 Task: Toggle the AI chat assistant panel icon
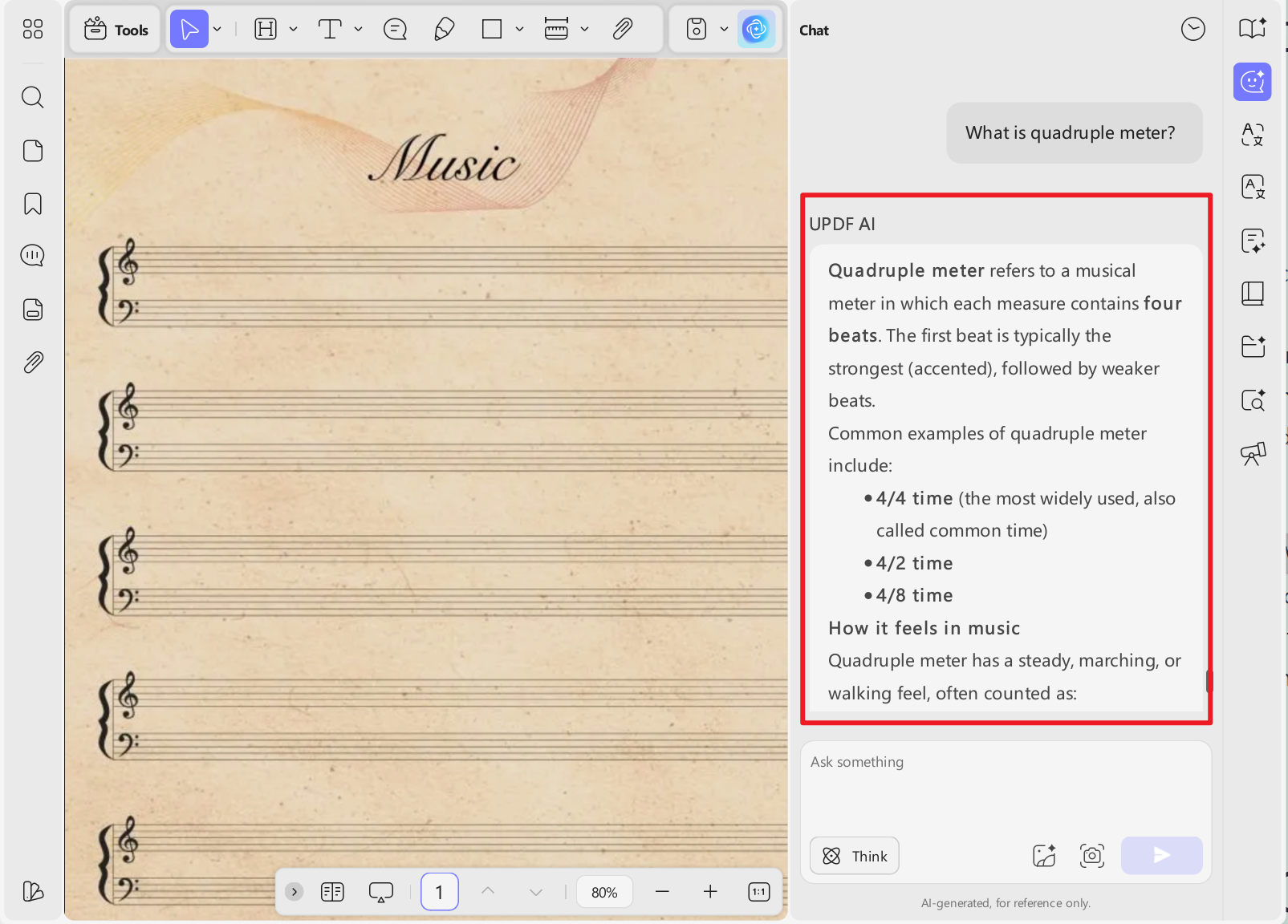tap(1253, 82)
